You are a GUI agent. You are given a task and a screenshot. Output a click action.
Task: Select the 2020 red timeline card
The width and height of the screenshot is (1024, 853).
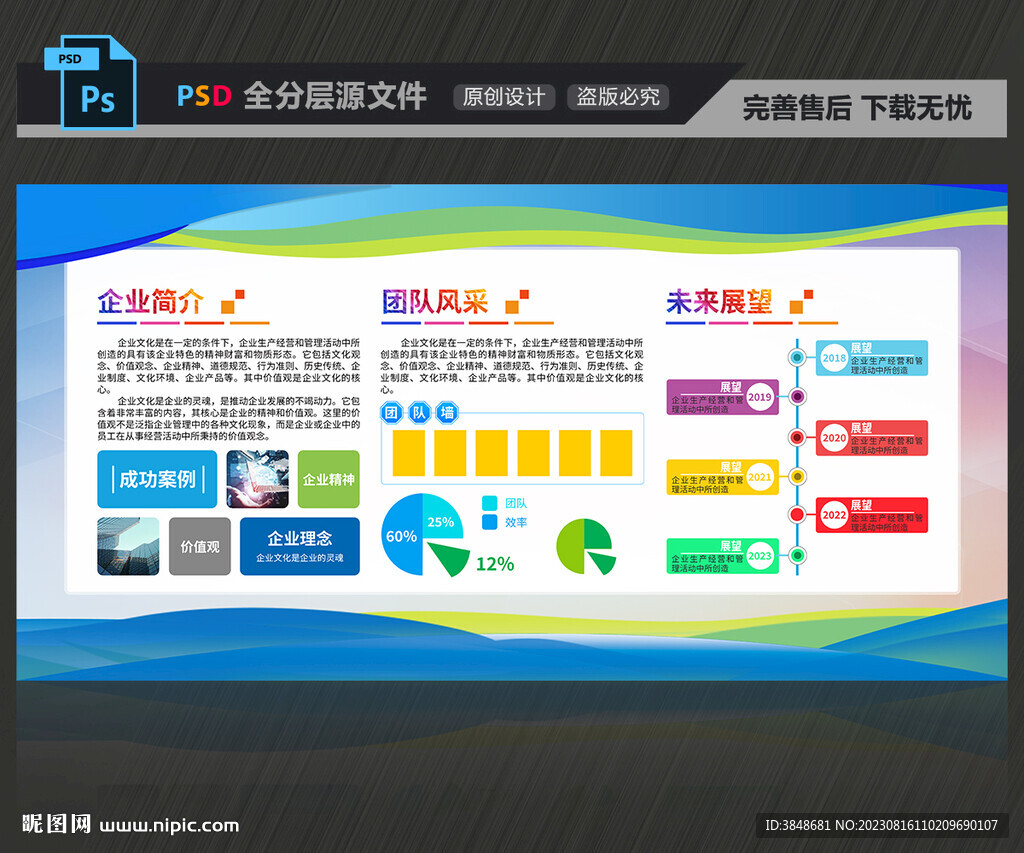872,438
